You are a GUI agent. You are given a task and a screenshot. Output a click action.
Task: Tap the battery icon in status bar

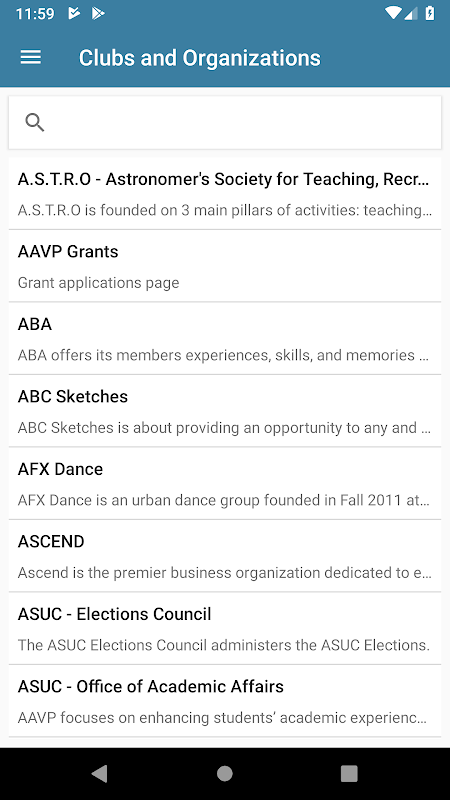pyautogui.click(x=430, y=13)
